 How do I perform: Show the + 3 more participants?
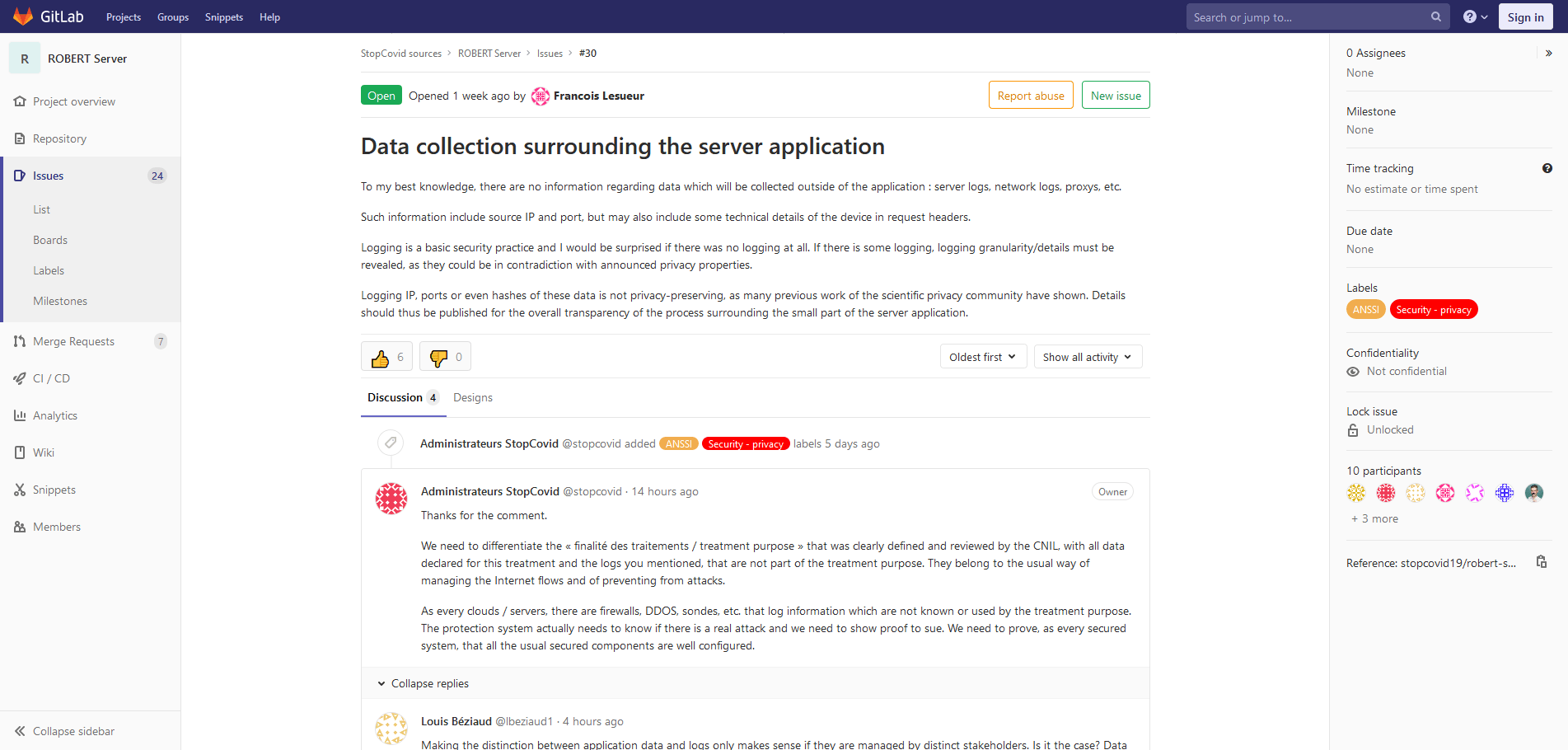point(1374,518)
